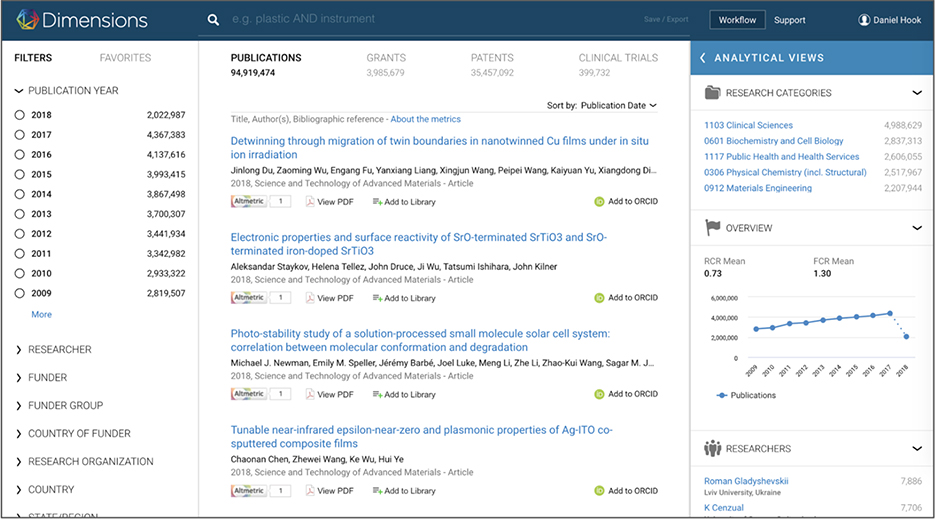Click the search magnifier icon
Image resolution: width=939 pixels, height=519 pixels.
click(212, 20)
